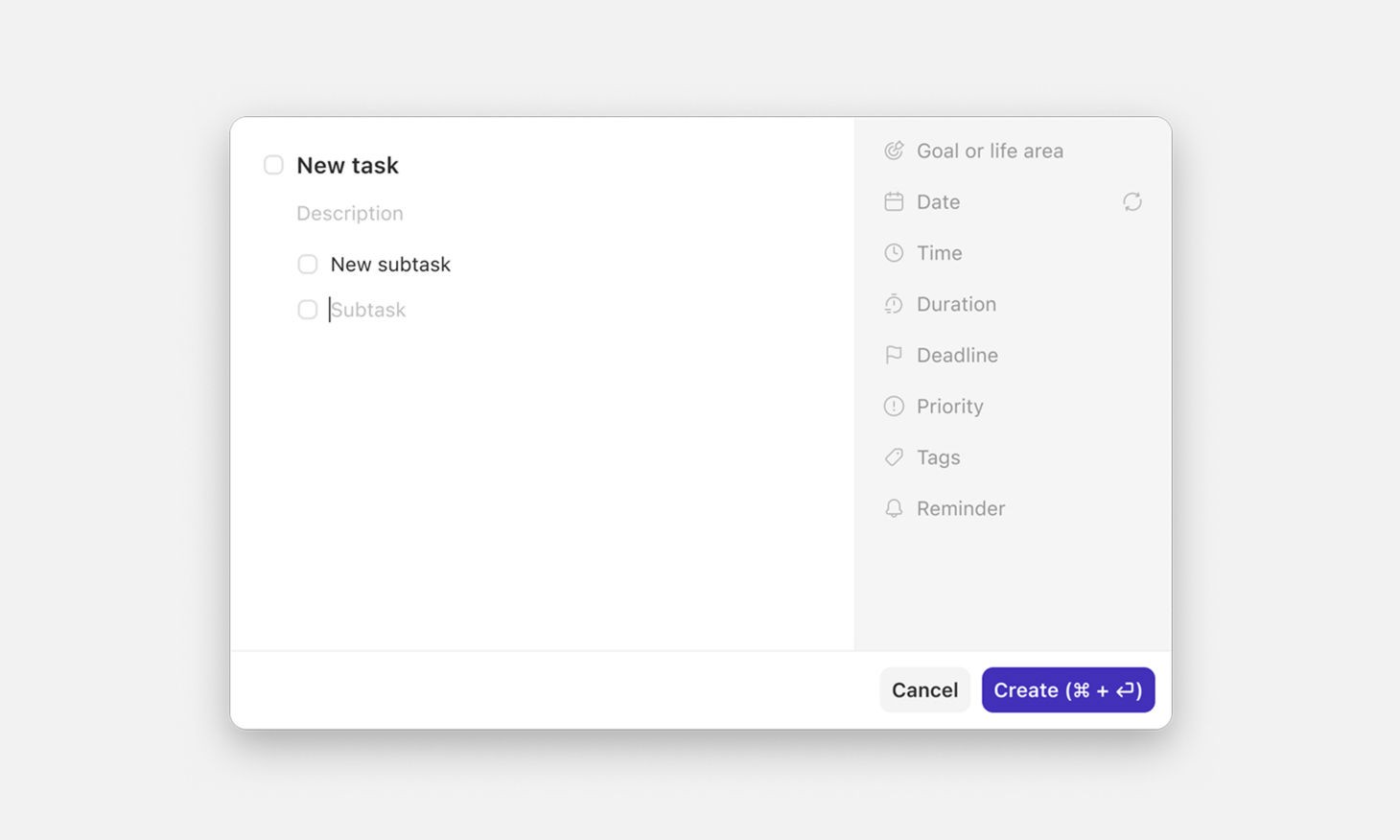Click the clock icon next to Time
Viewport: 1400px width, 840px height.
click(x=894, y=252)
